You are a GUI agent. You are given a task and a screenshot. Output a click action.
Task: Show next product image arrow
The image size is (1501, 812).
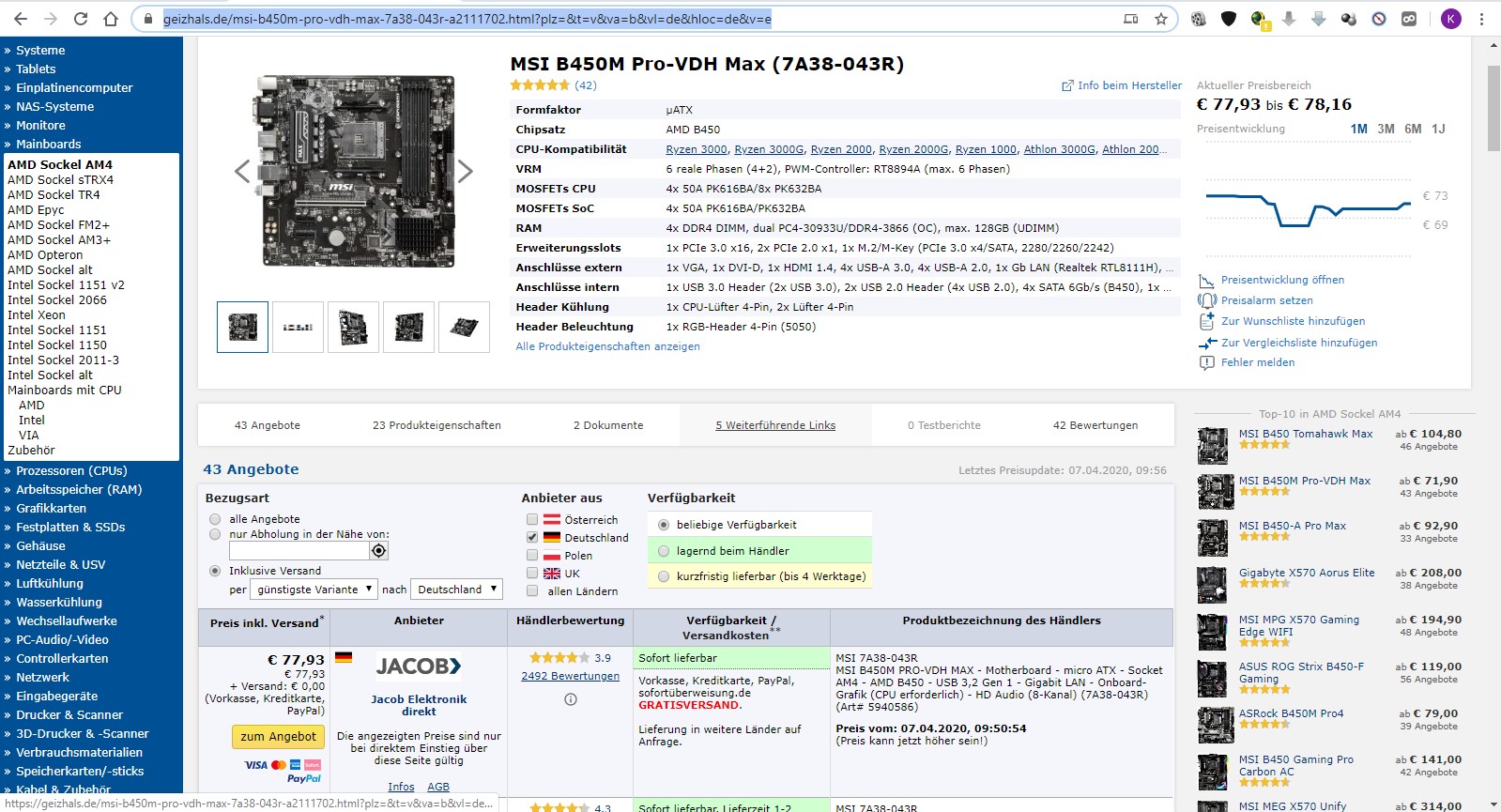point(465,171)
